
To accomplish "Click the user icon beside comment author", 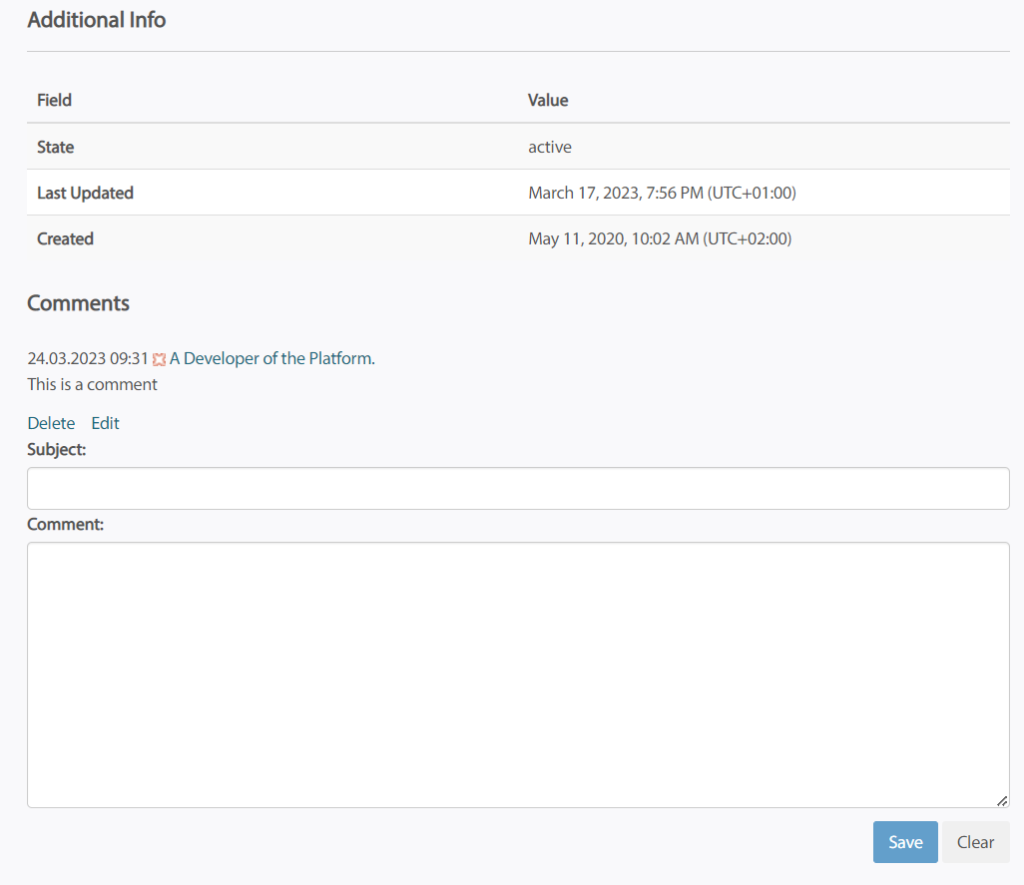I will [x=159, y=359].
